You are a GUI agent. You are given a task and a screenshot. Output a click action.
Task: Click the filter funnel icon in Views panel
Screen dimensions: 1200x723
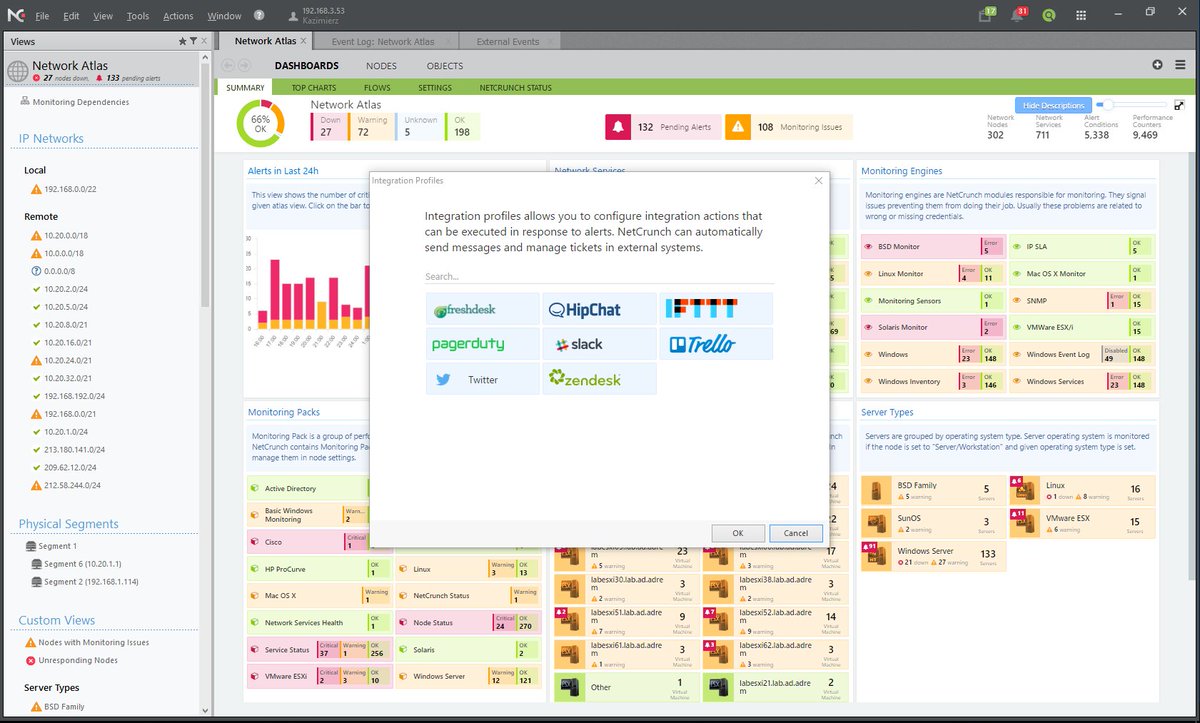coord(192,41)
